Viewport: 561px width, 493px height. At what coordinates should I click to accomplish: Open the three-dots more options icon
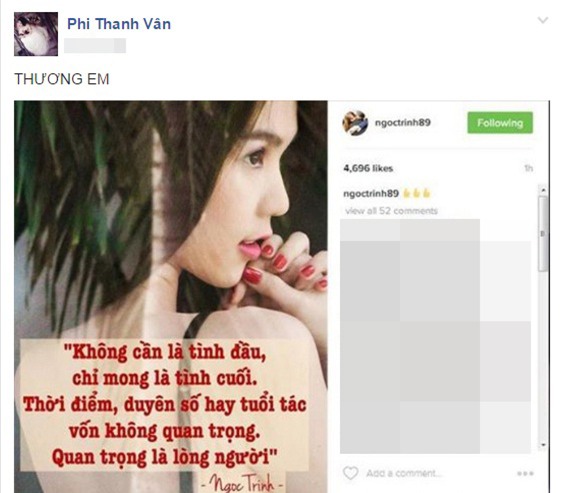pos(525,474)
